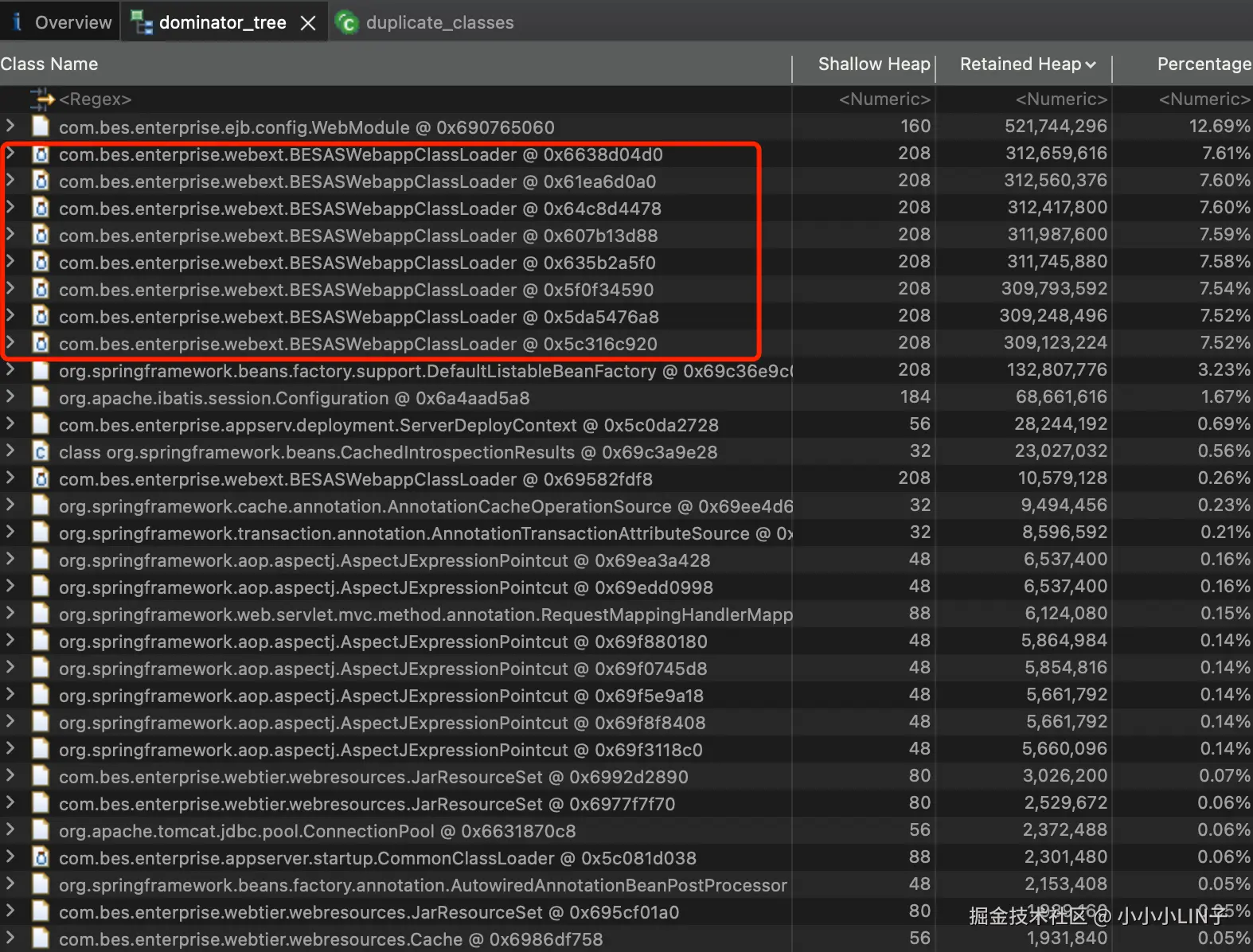Image resolution: width=1253 pixels, height=952 pixels.
Task: Click the AnnotationCacheOperationSource object icon
Action: pos(41,505)
